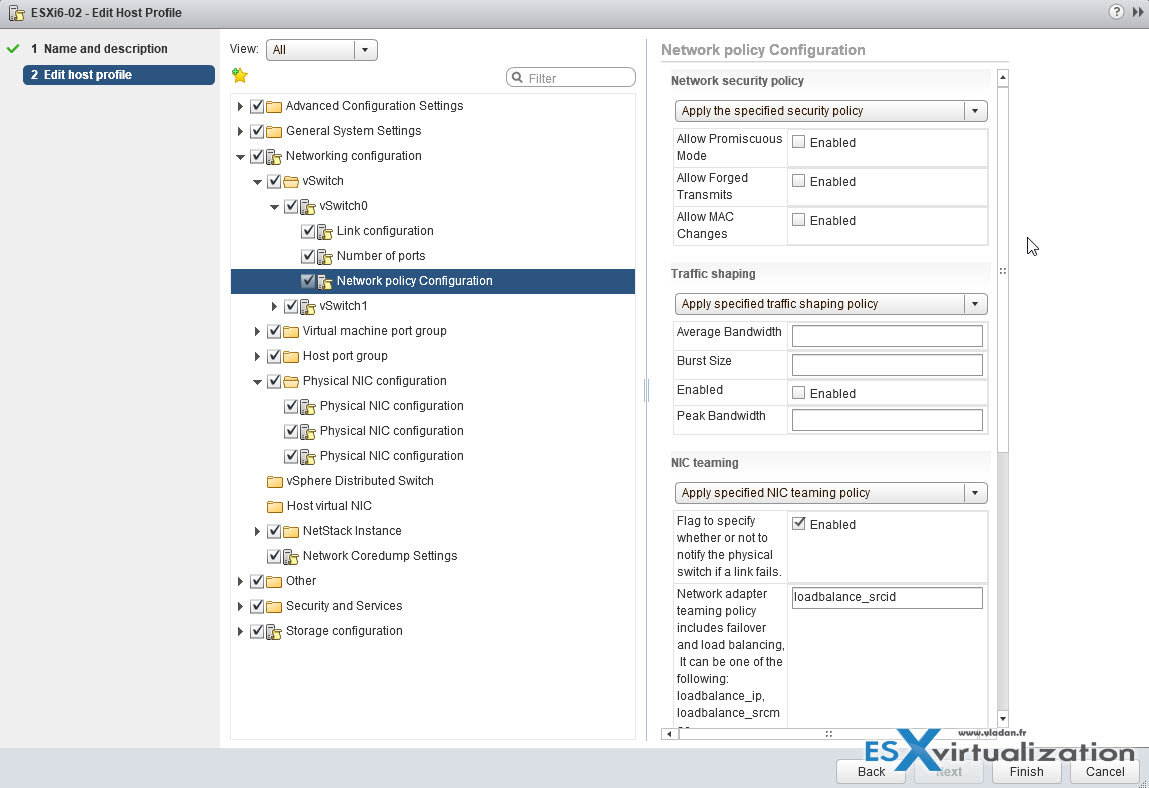Open the View dropdown set to All
Screen dimensions: 1149x788
322,50
